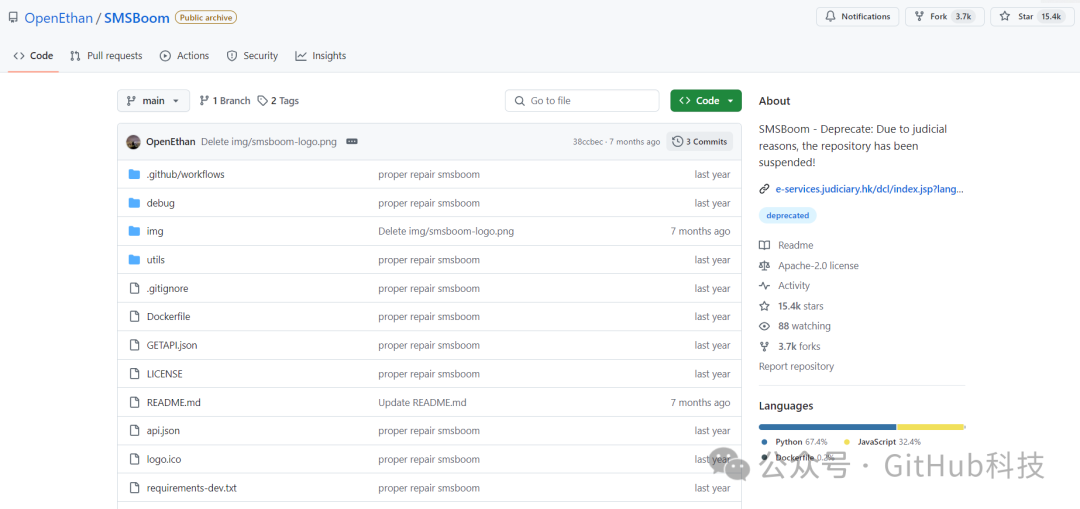This screenshot has width=1080, height=509.
Task: Open the .gitignore file name
Action: point(167,289)
